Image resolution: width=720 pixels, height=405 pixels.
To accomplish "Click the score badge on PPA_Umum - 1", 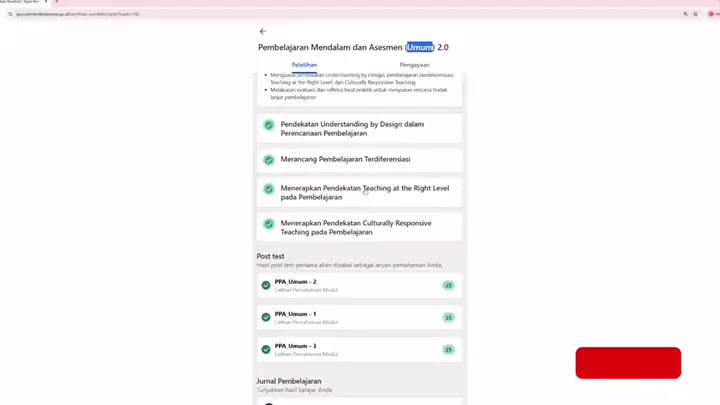I will click(448, 317).
